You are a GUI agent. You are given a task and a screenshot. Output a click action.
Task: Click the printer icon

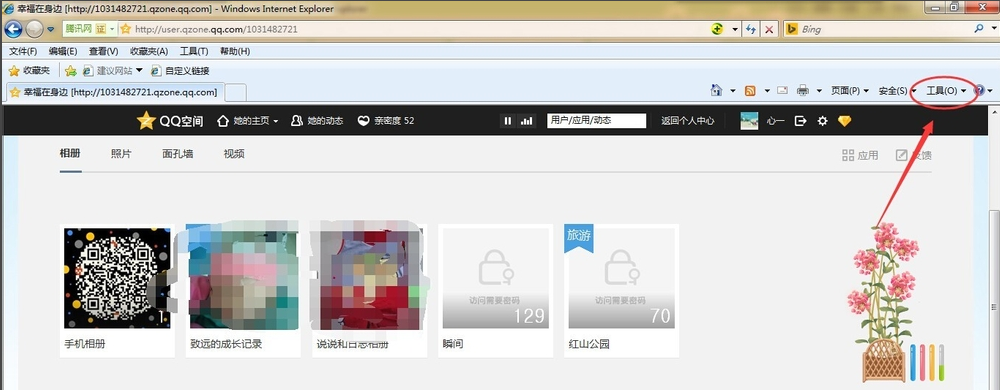click(803, 90)
